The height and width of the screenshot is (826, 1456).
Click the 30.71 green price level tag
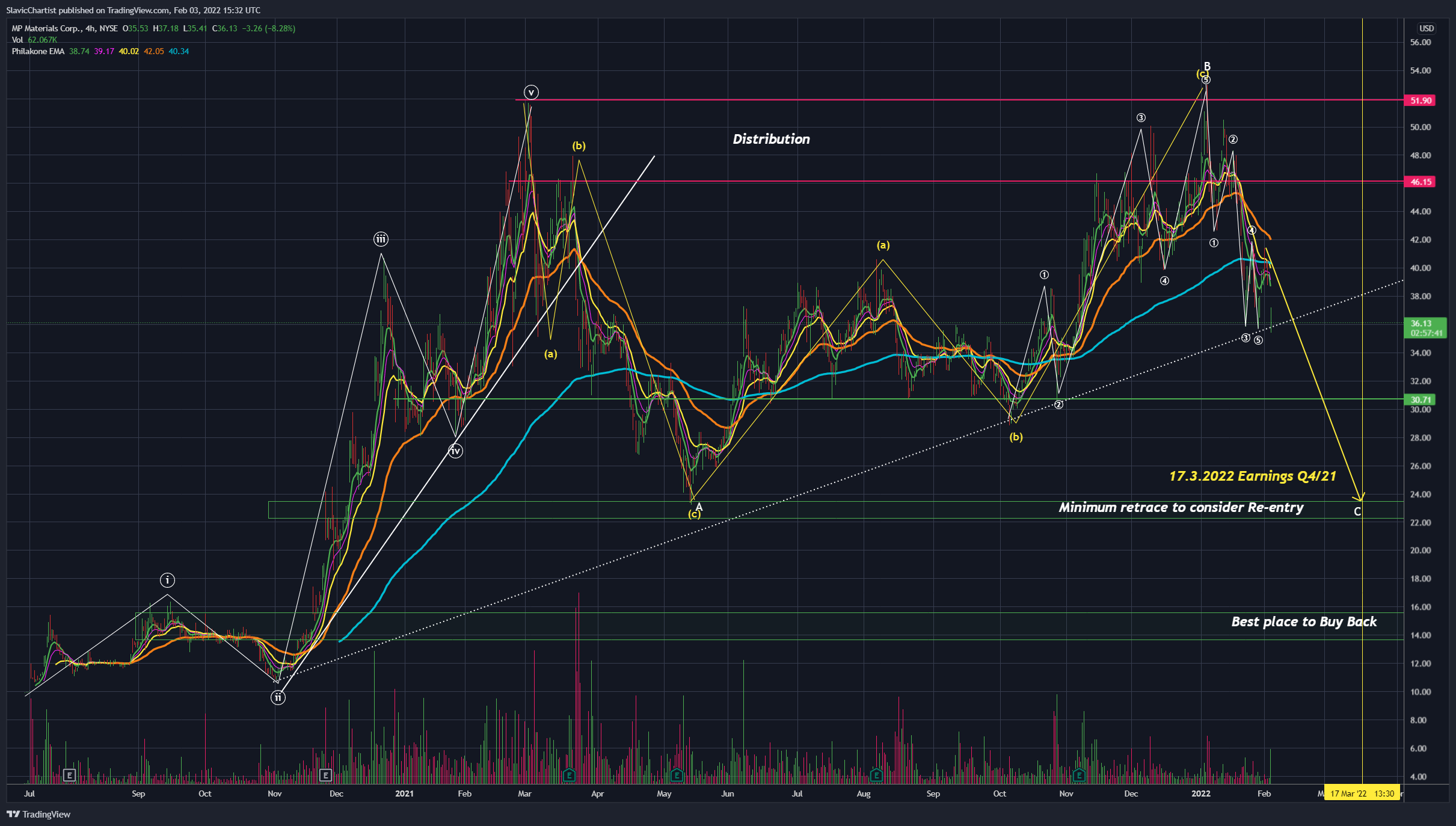(1420, 399)
